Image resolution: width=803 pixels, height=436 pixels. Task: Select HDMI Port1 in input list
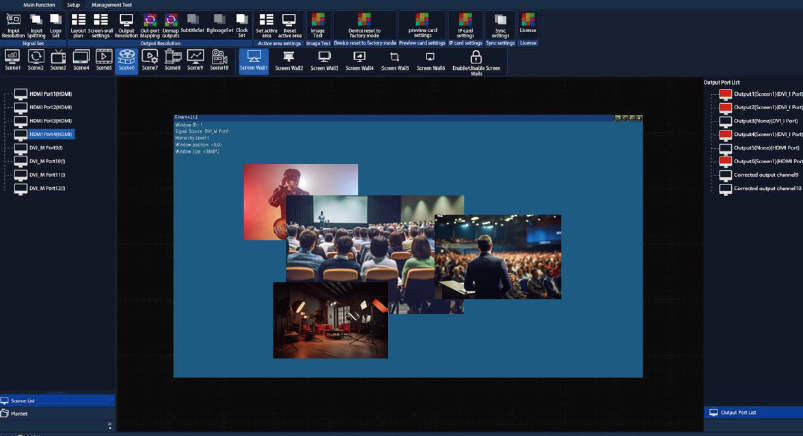pyautogui.click(x=49, y=94)
